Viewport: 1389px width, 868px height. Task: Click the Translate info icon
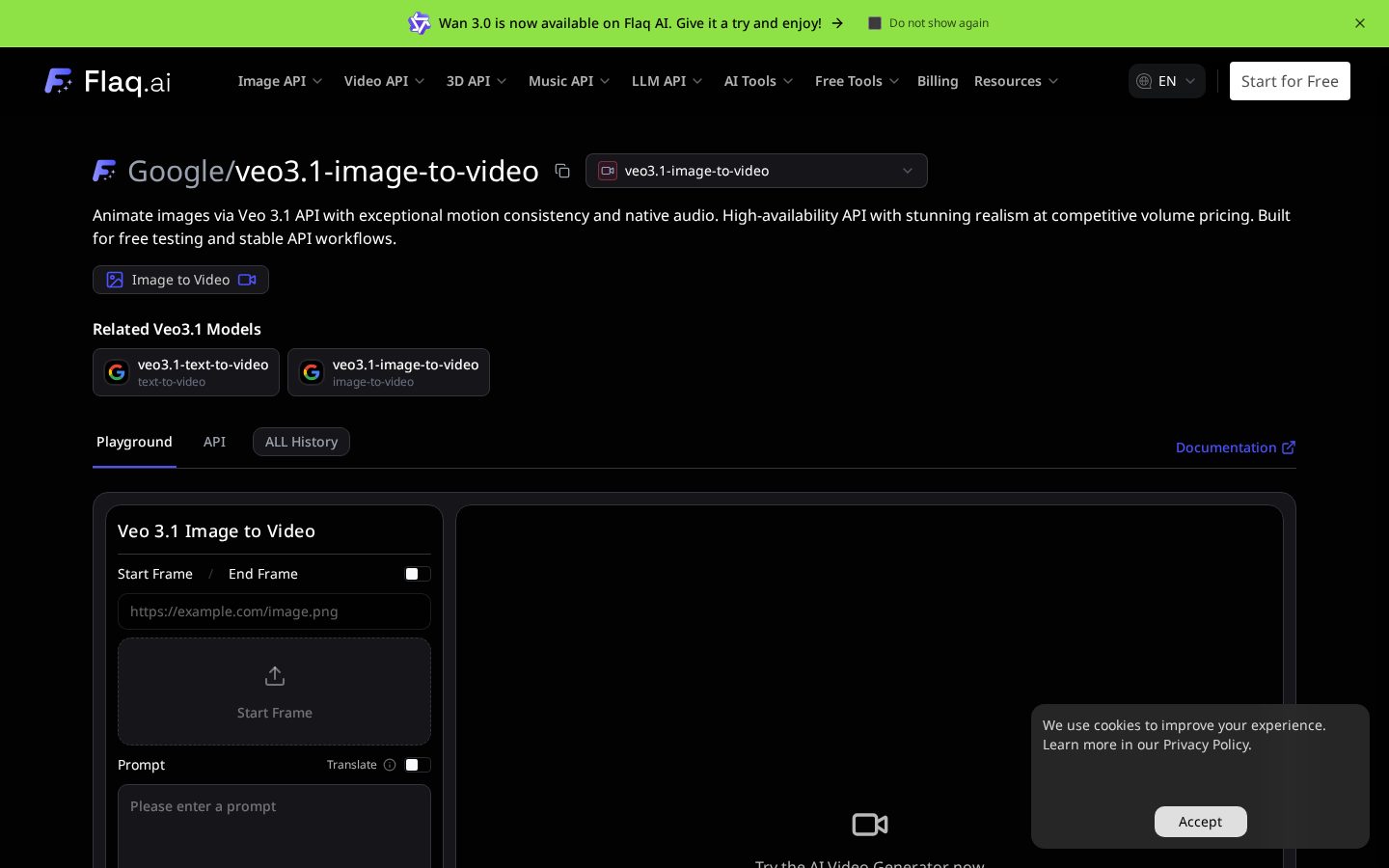(x=390, y=765)
